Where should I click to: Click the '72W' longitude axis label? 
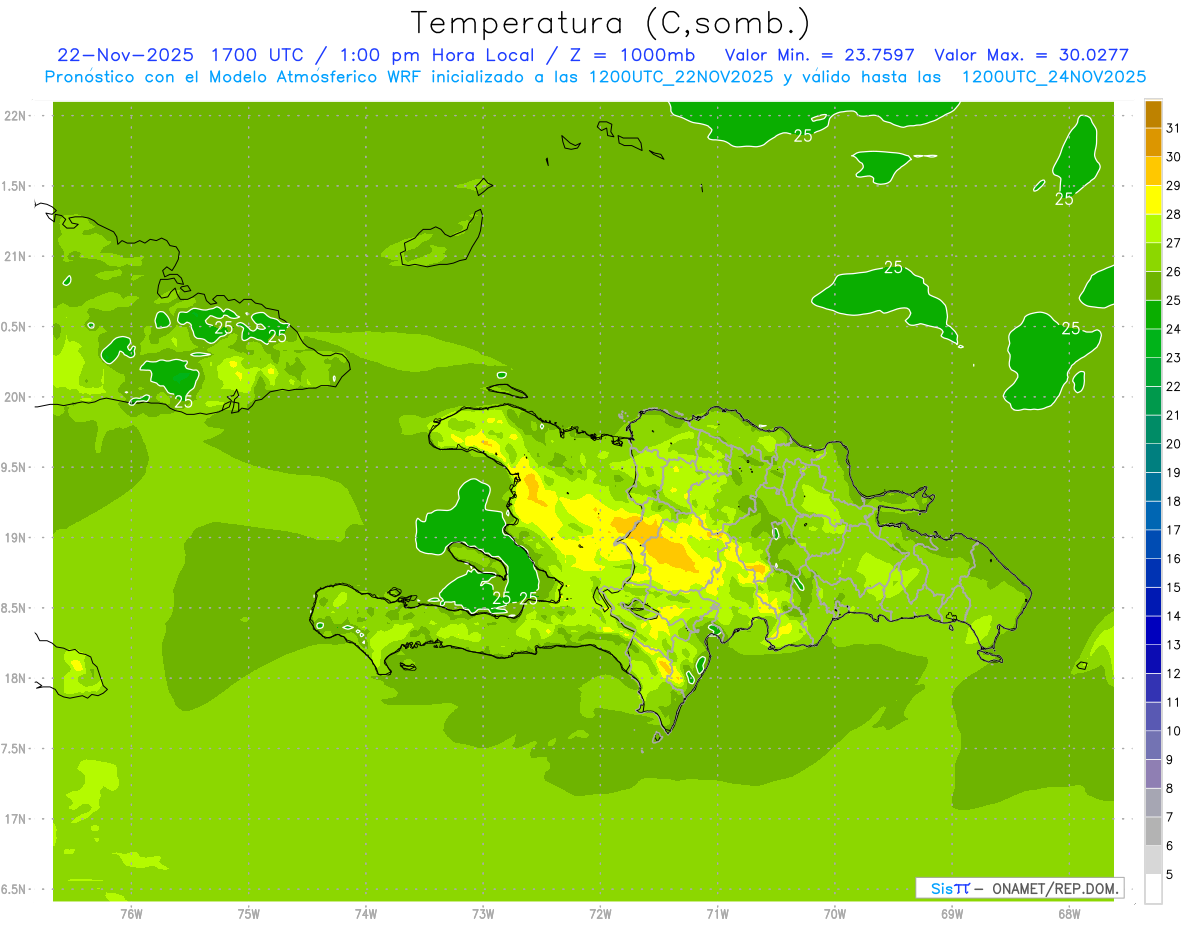tap(601, 914)
